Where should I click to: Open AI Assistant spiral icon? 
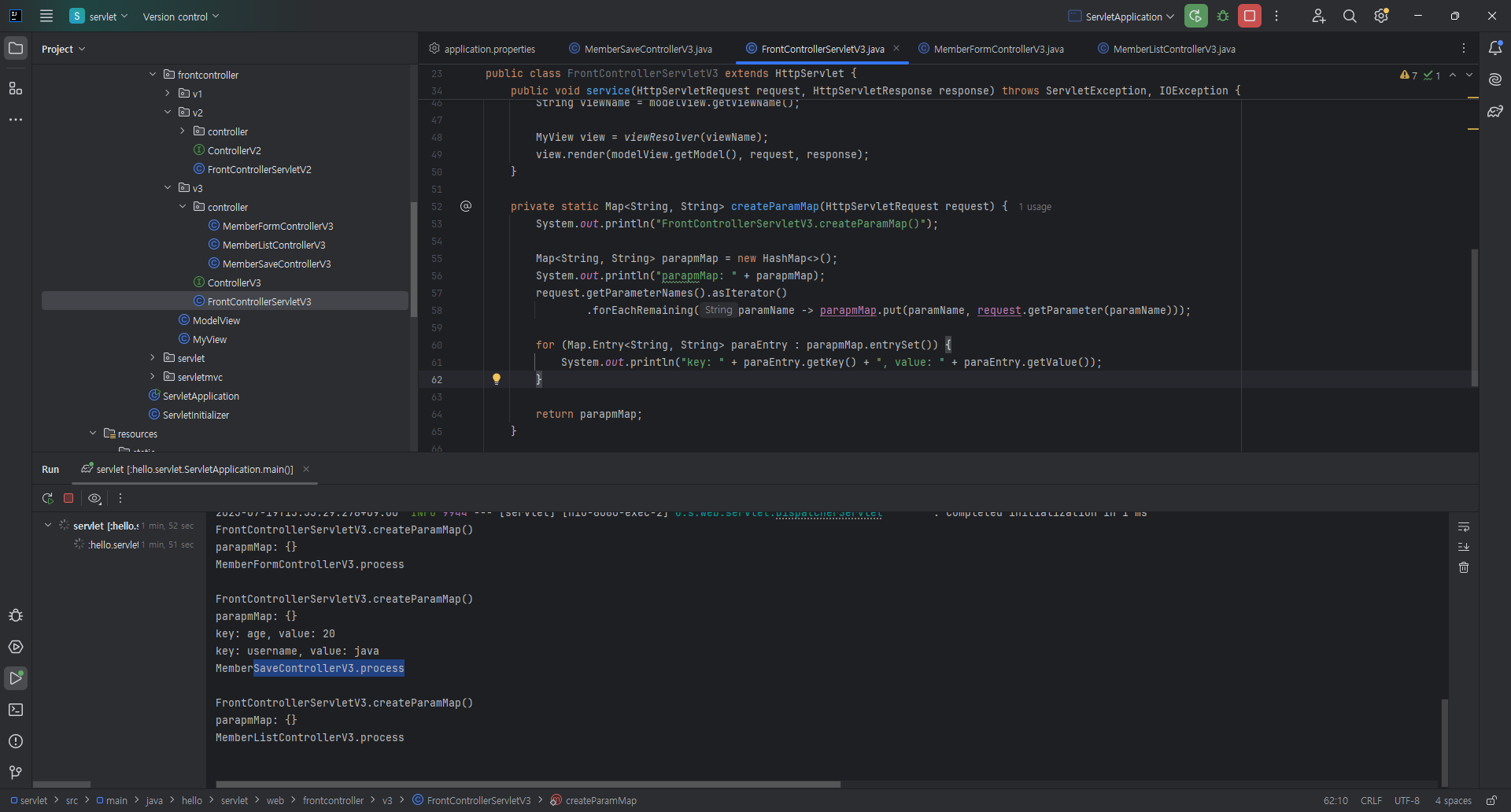[1495, 79]
